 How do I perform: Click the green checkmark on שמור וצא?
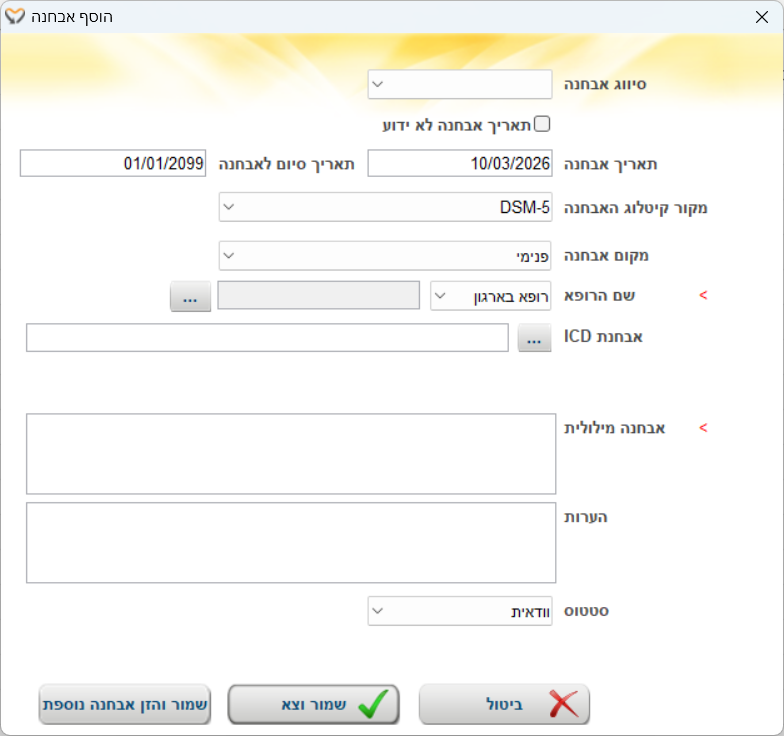coord(373,704)
